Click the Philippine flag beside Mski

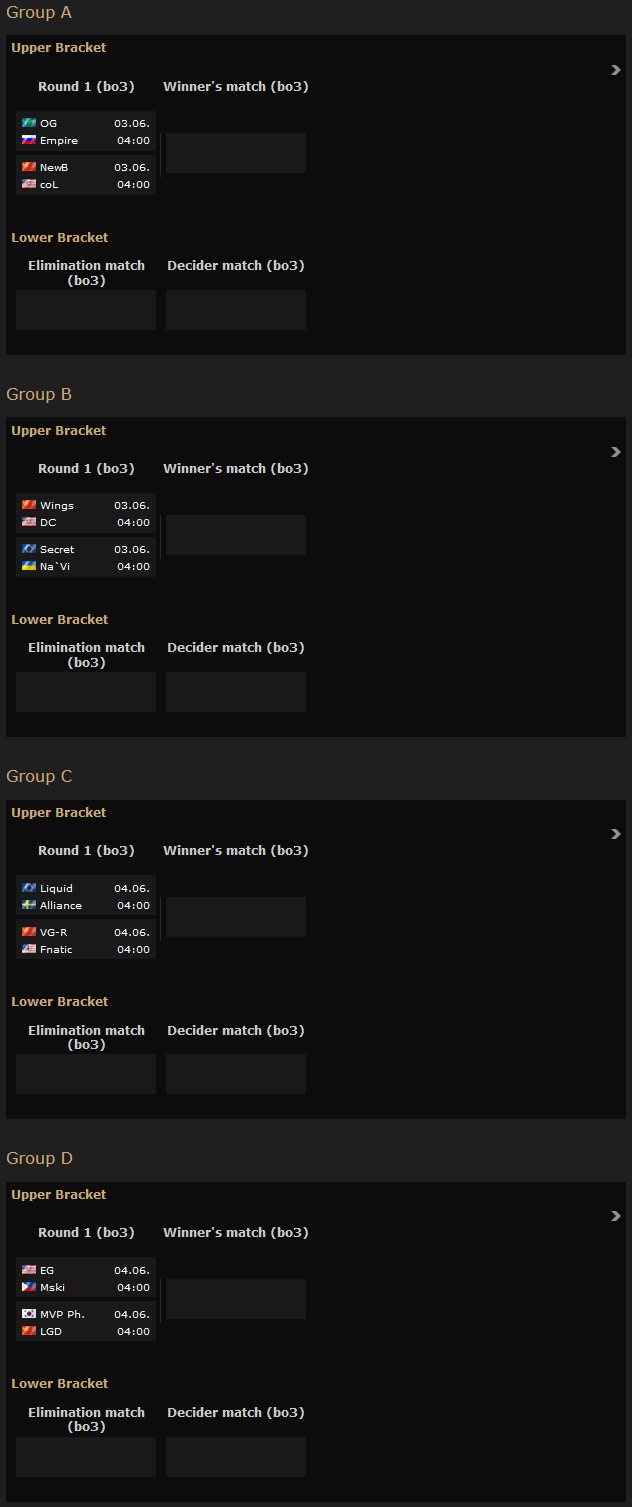click(29, 1287)
